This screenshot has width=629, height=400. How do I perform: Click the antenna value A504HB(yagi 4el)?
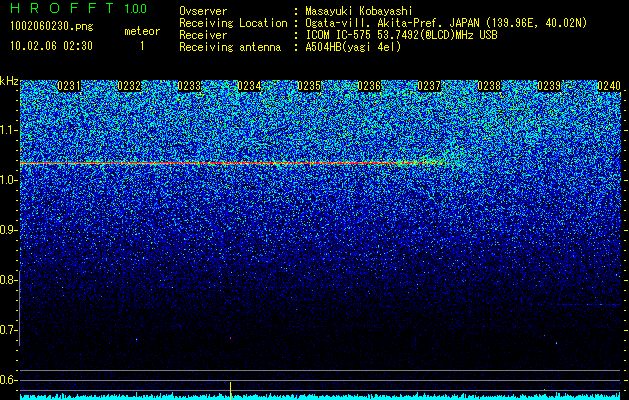[x=353, y=47]
